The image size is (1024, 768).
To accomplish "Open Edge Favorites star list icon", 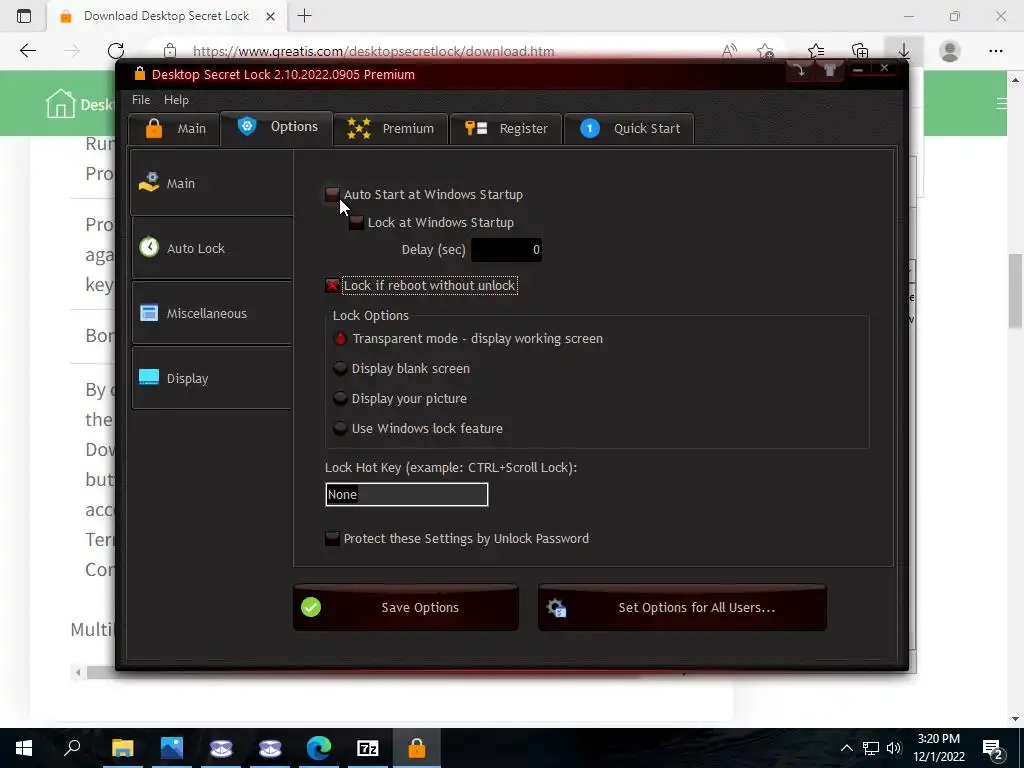I will pyautogui.click(x=816, y=51).
